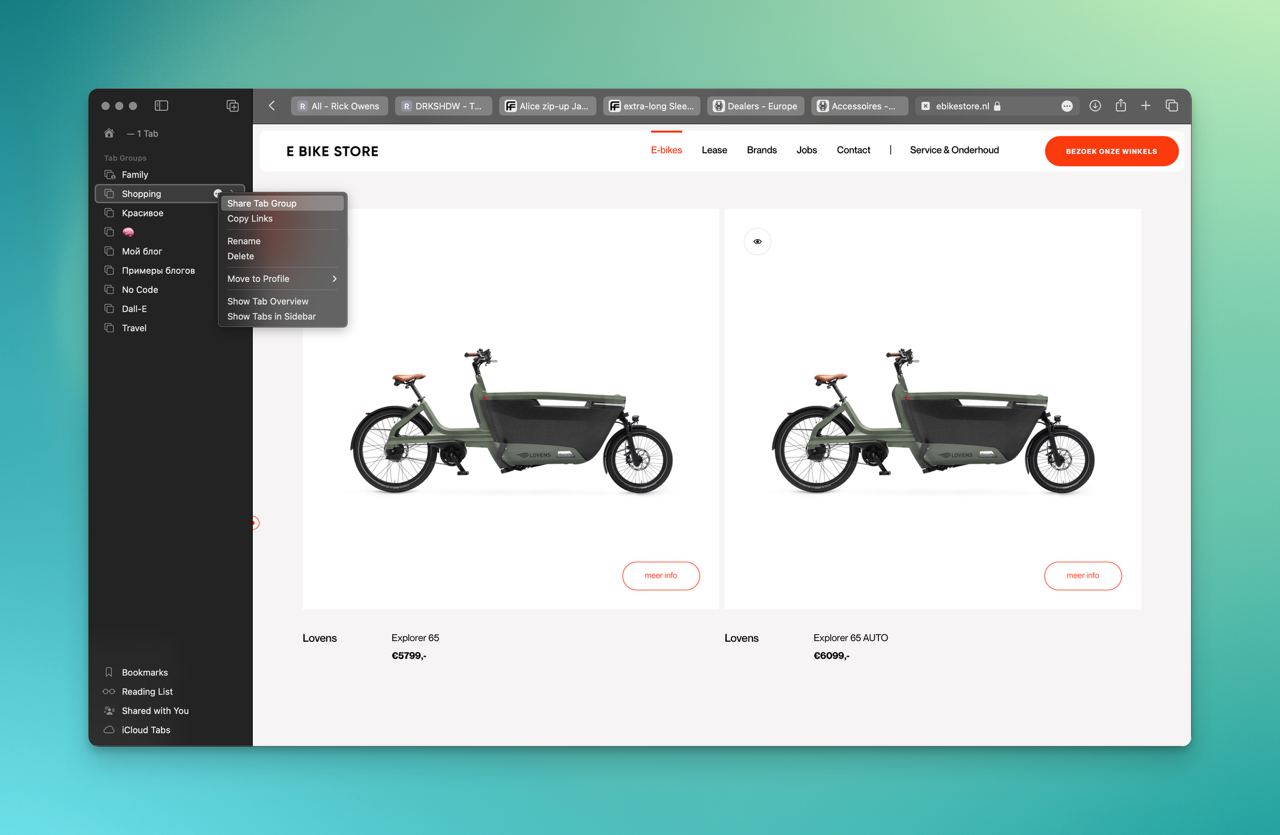Open the Примеры блогов tab group
This screenshot has width=1280, height=835.
[158, 271]
